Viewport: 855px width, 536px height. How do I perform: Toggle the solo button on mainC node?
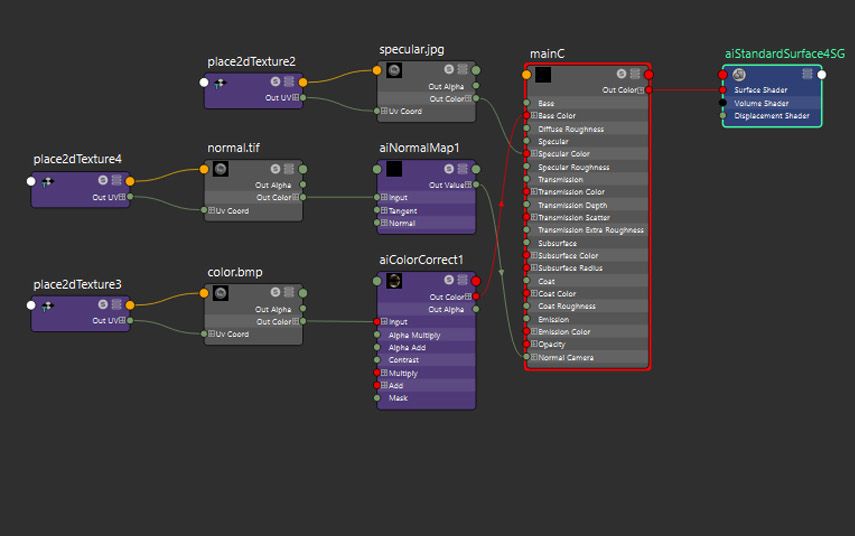[621, 74]
